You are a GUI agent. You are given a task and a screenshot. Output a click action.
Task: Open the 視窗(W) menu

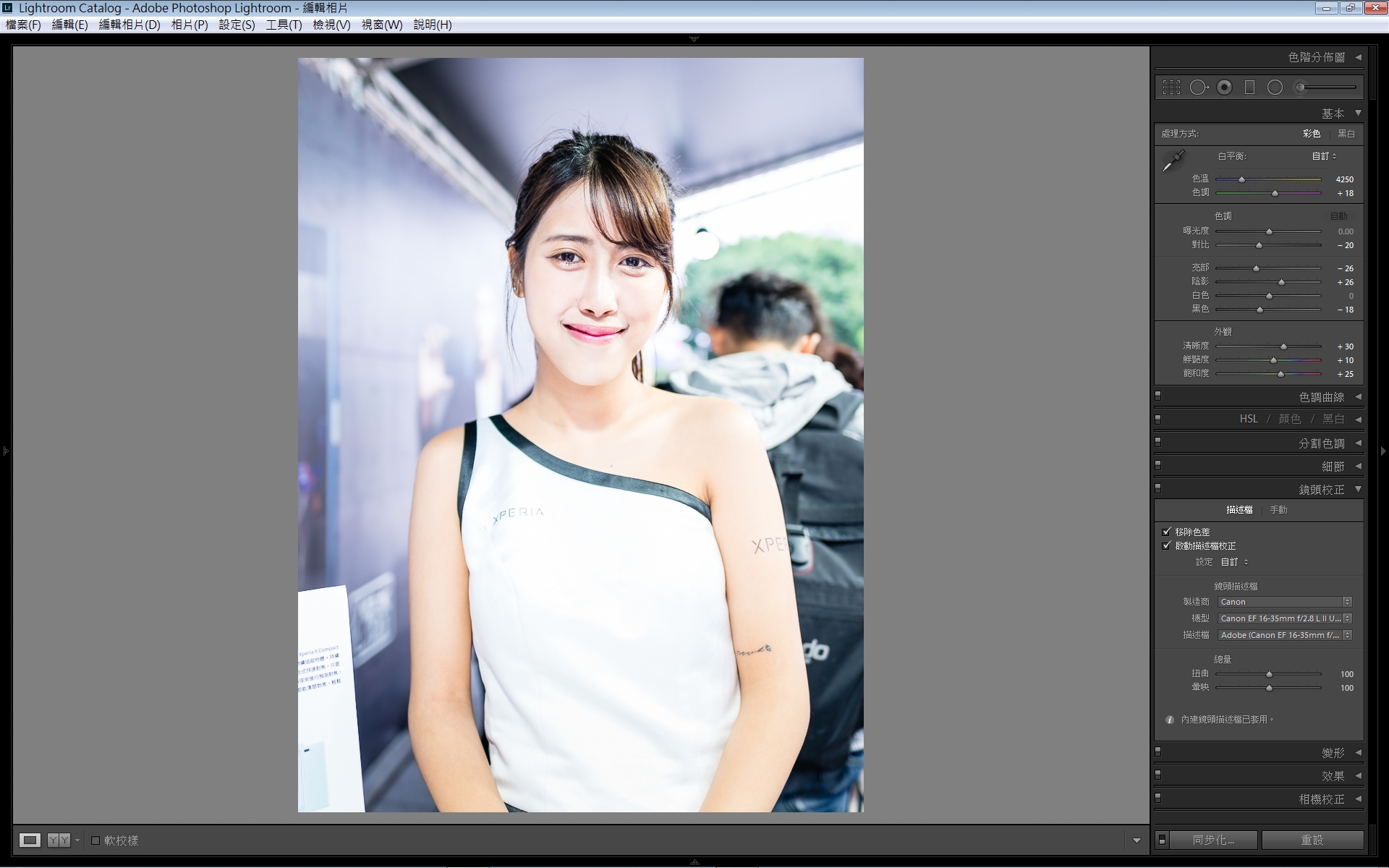382,25
